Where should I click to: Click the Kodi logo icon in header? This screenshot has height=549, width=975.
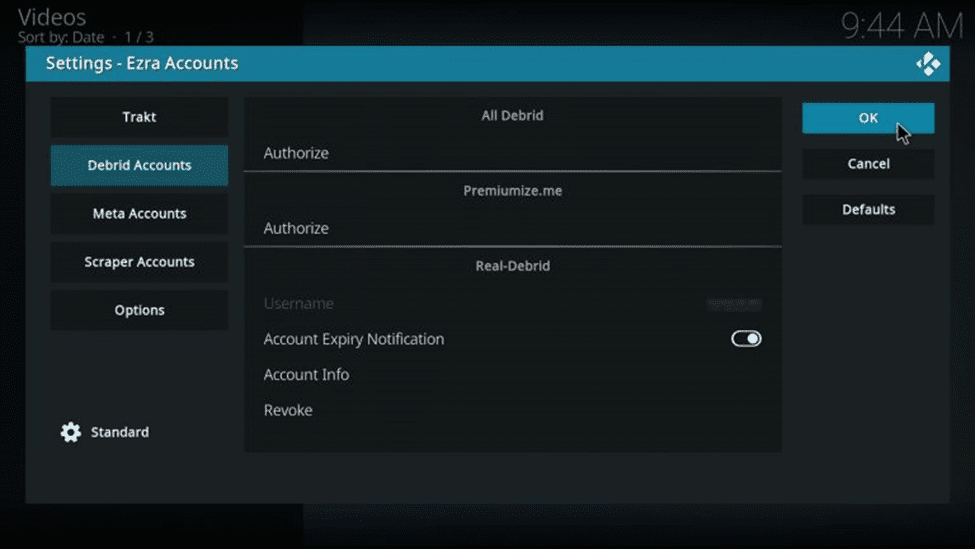928,63
